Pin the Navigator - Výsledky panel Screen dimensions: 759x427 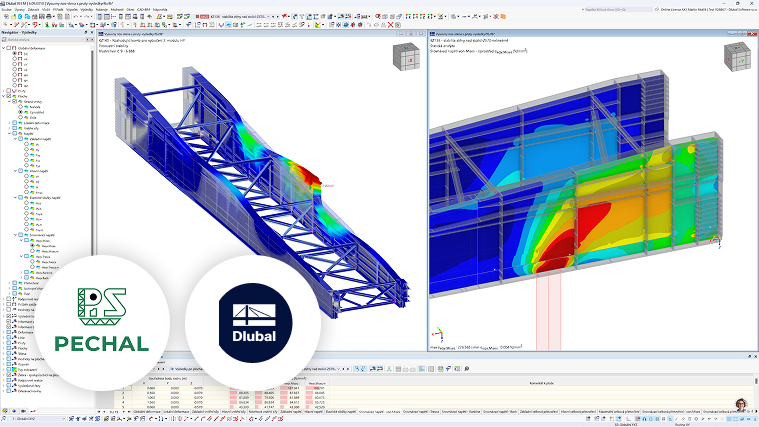(86, 32)
